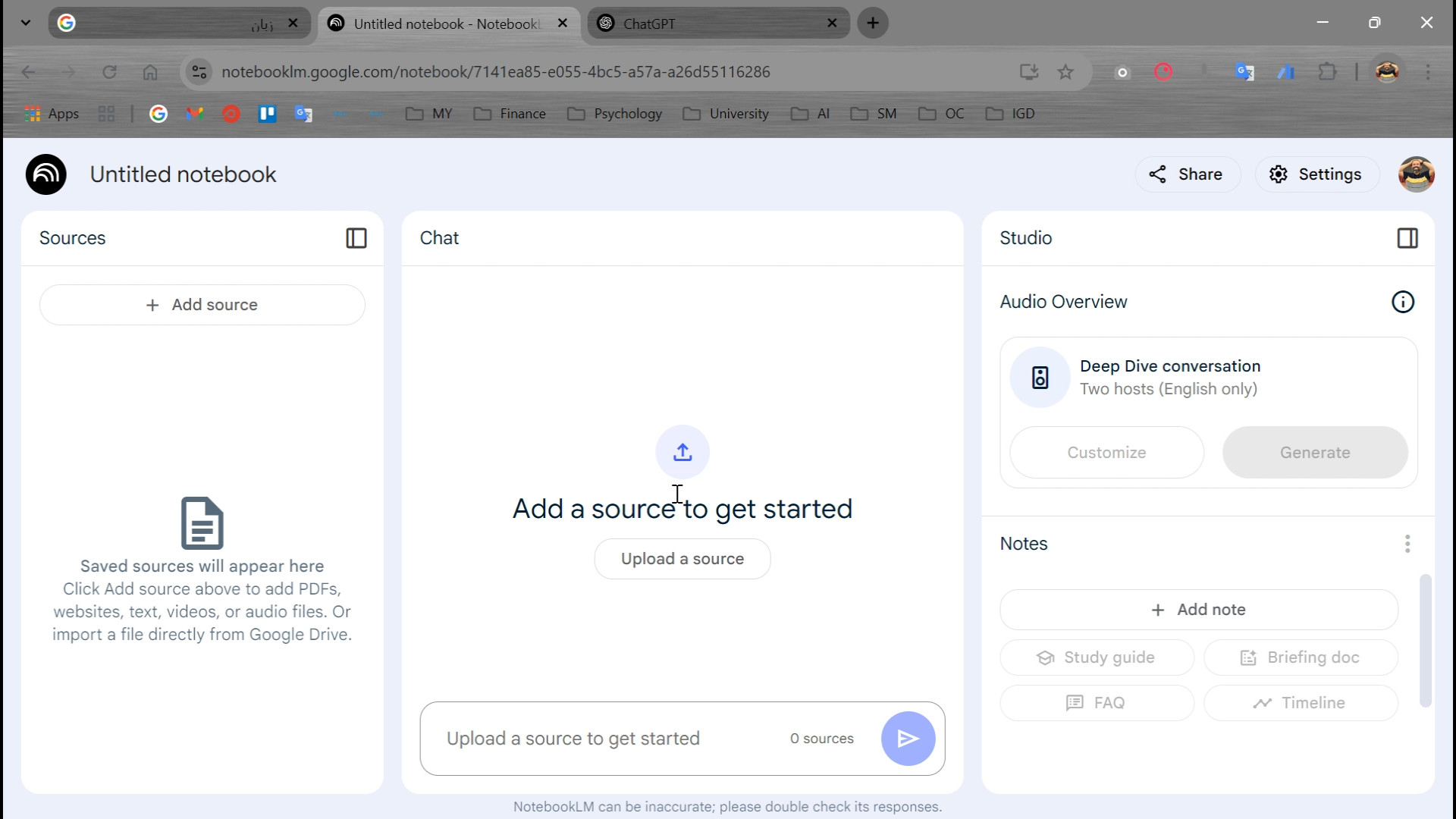This screenshot has width=1456, height=819.
Task: Create a Briefing doc note
Action: 1301,657
